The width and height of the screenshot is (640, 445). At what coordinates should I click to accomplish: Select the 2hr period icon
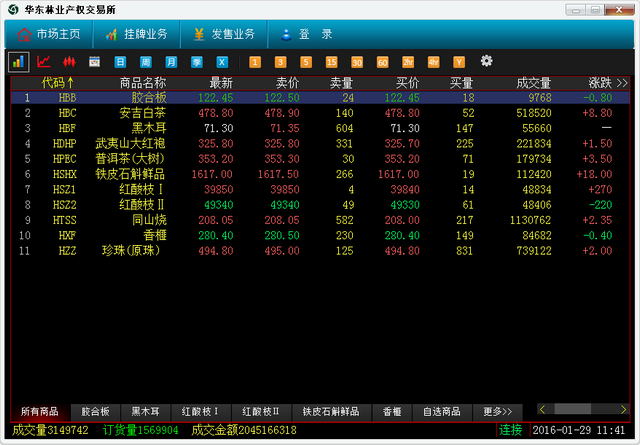(408, 62)
